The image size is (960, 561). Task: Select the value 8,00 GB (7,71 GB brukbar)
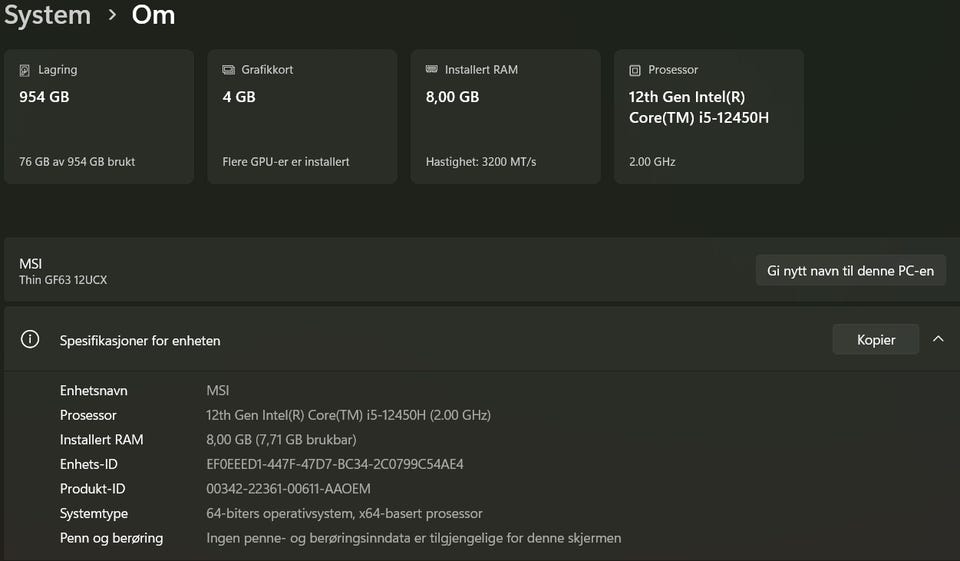[x=282, y=440]
